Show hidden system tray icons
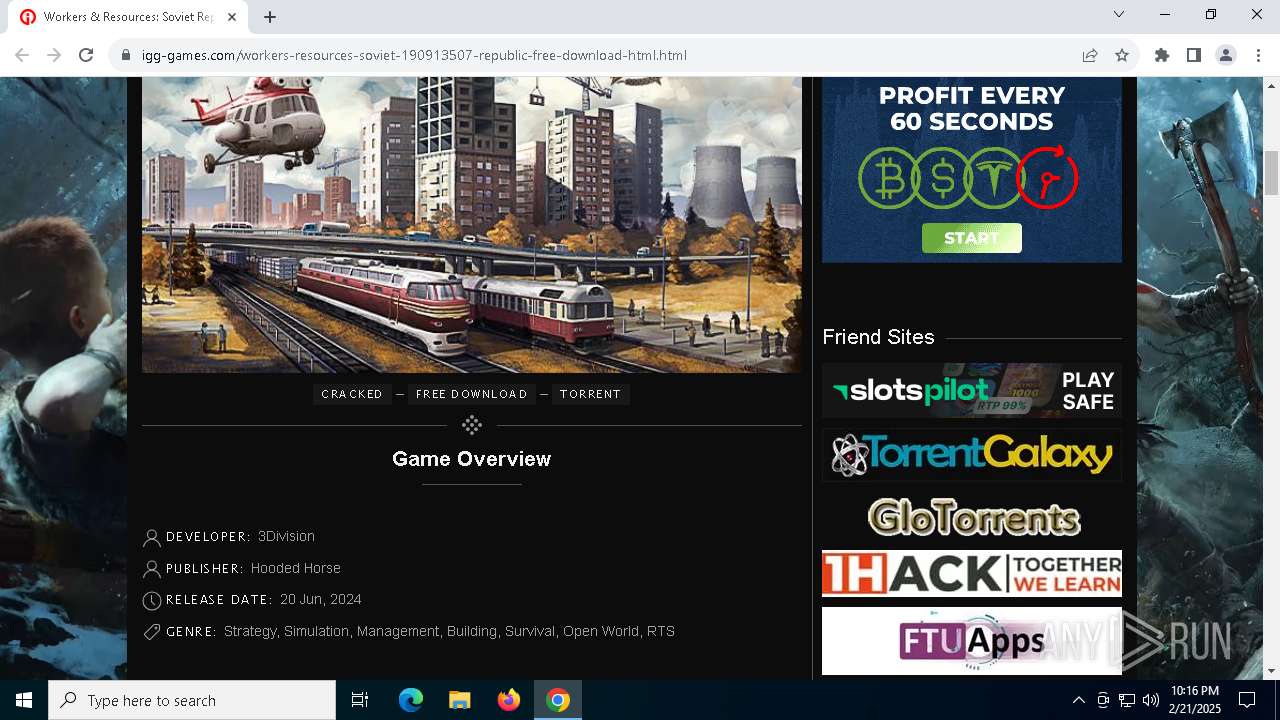1280x720 pixels. coord(1078,700)
